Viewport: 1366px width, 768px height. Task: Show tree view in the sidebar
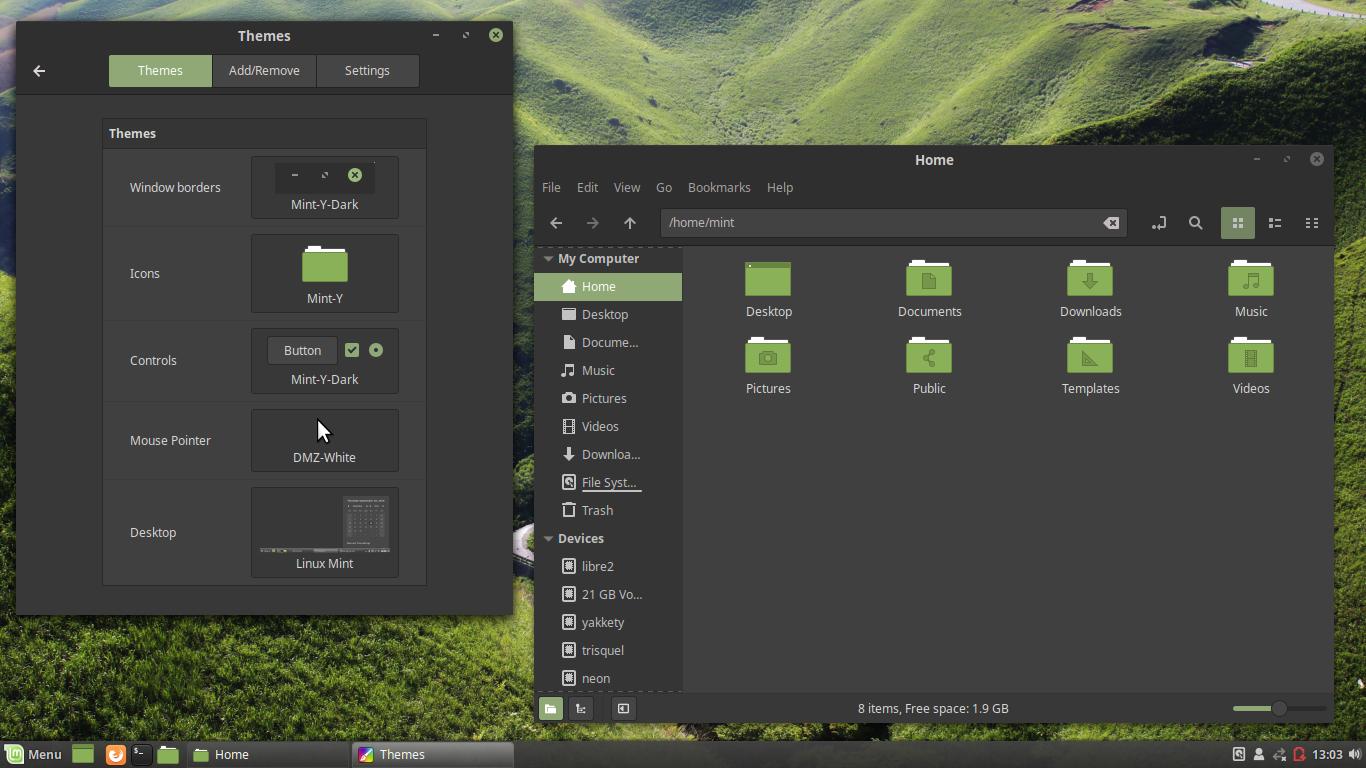pyautogui.click(x=581, y=709)
